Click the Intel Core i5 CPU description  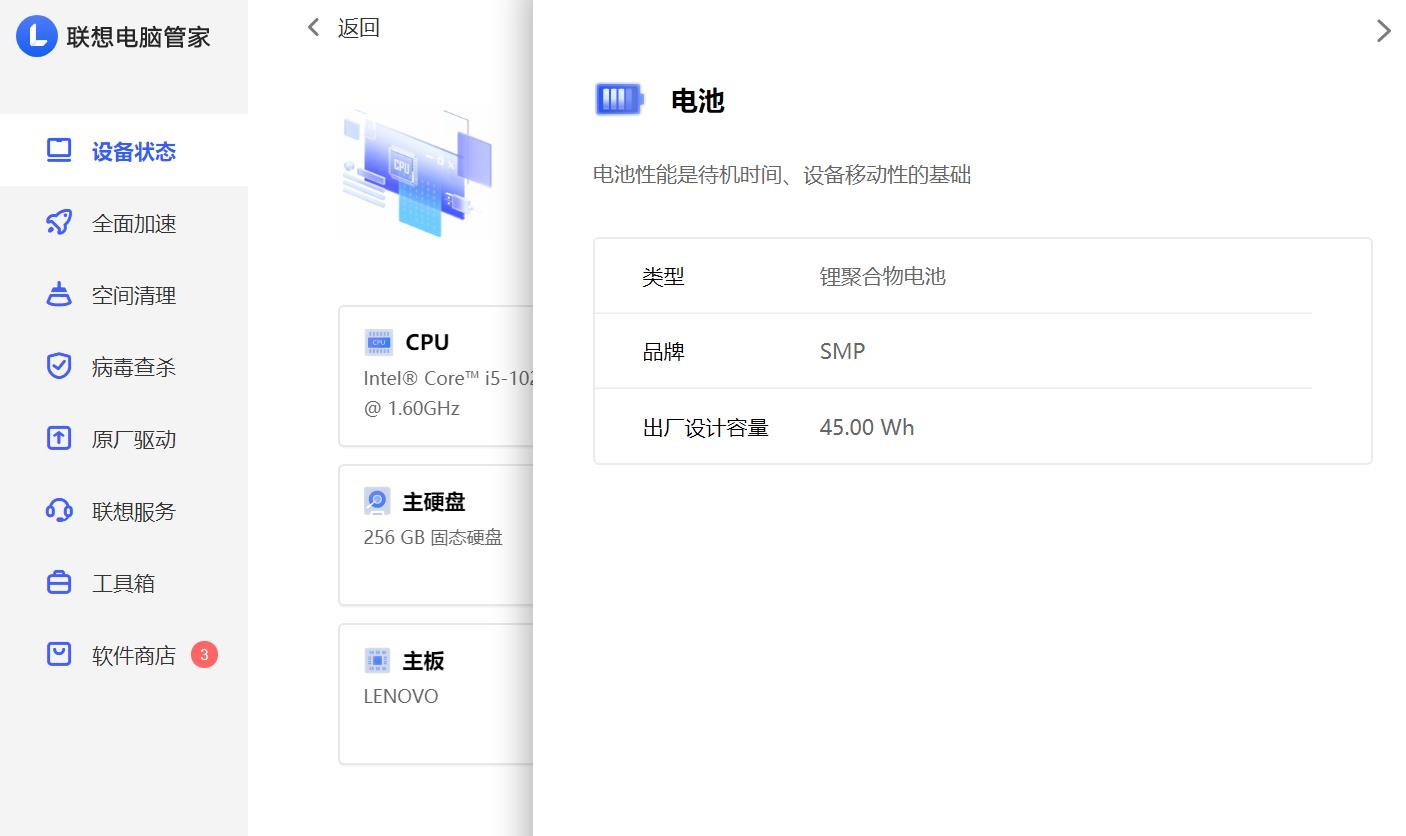tap(448, 378)
